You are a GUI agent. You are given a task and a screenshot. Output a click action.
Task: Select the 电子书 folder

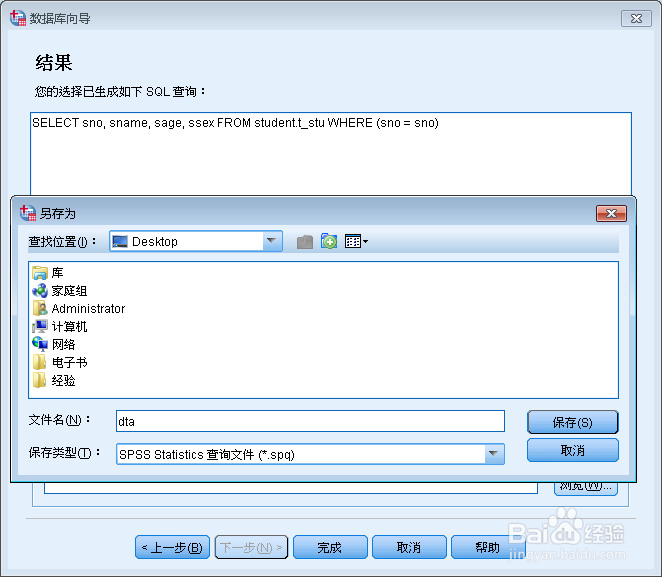click(60, 362)
